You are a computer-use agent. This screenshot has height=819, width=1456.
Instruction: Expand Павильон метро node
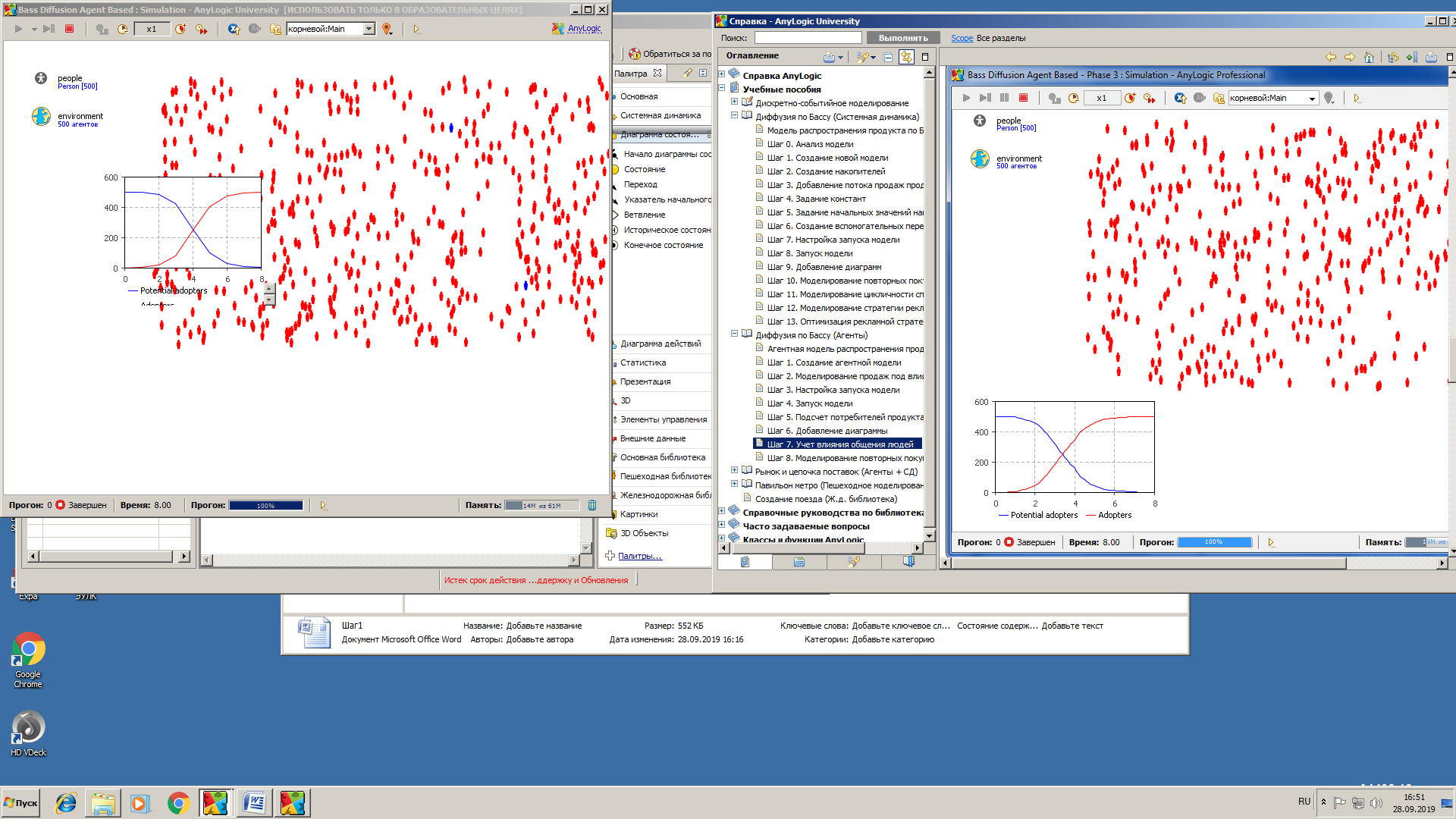pyautogui.click(x=734, y=484)
